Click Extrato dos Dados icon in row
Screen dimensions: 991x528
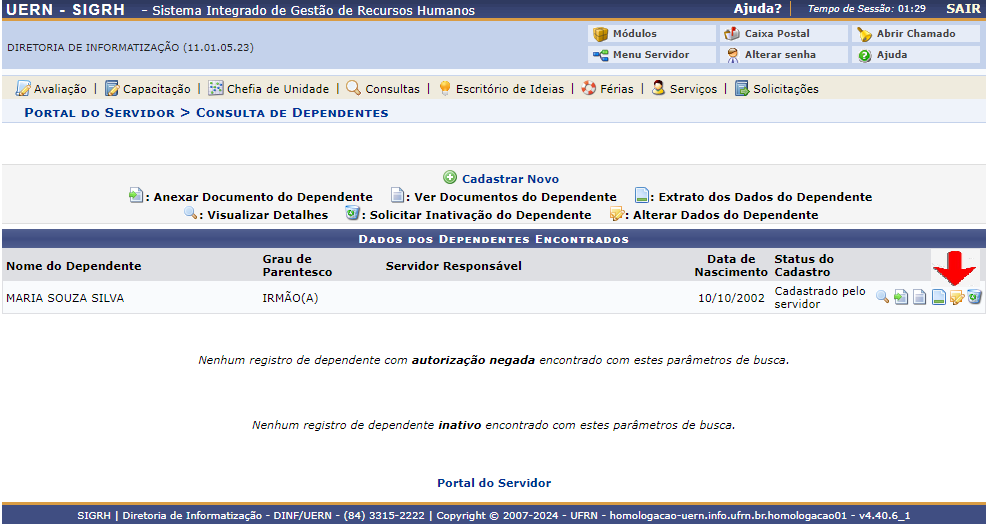tap(938, 297)
